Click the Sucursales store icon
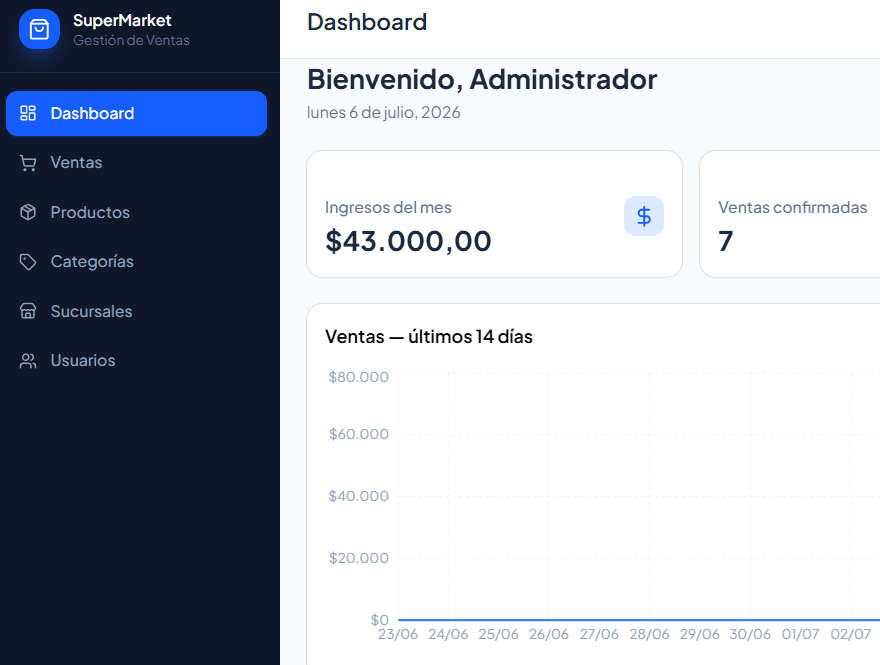The image size is (880, 665). coord(28,311)
